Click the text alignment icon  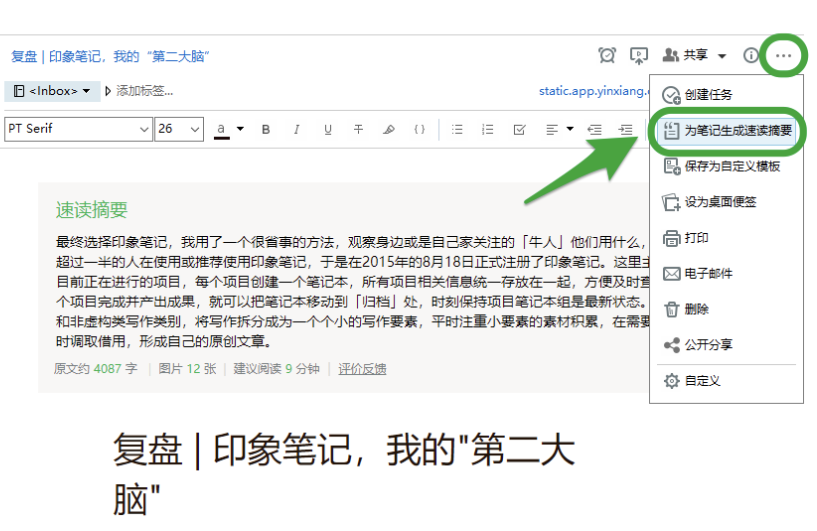pyautogui.click(x=552, y=129)
